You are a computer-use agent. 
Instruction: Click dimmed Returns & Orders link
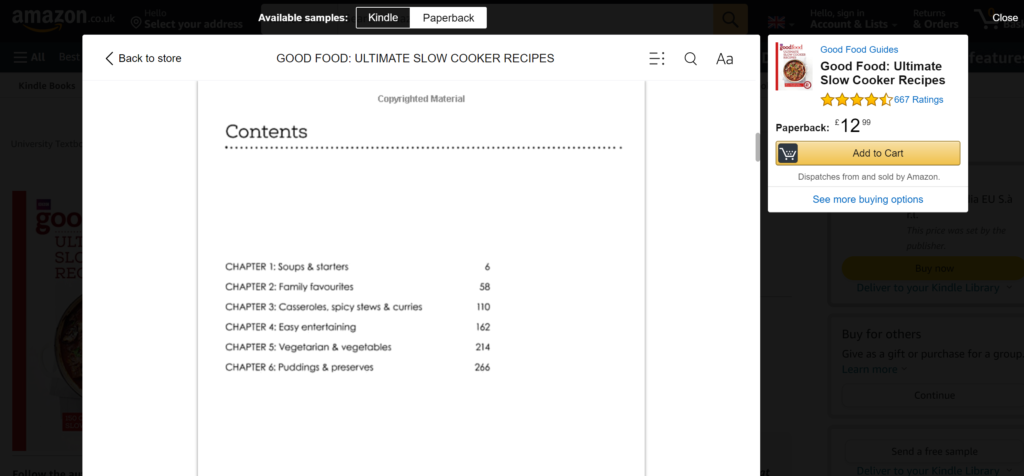point(935,19)
